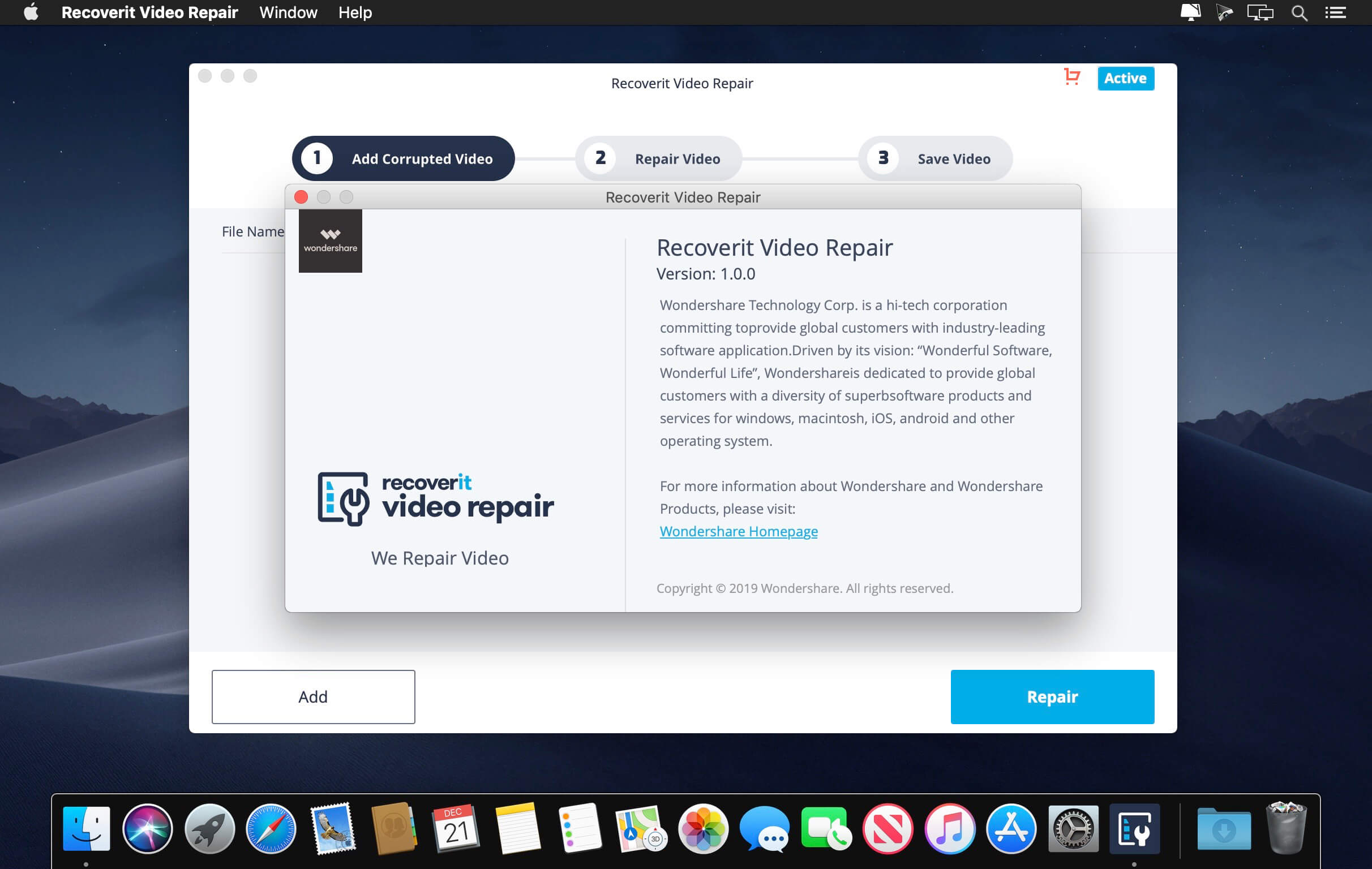
Task: Open the Apple menu
Action: pos(31,12)
